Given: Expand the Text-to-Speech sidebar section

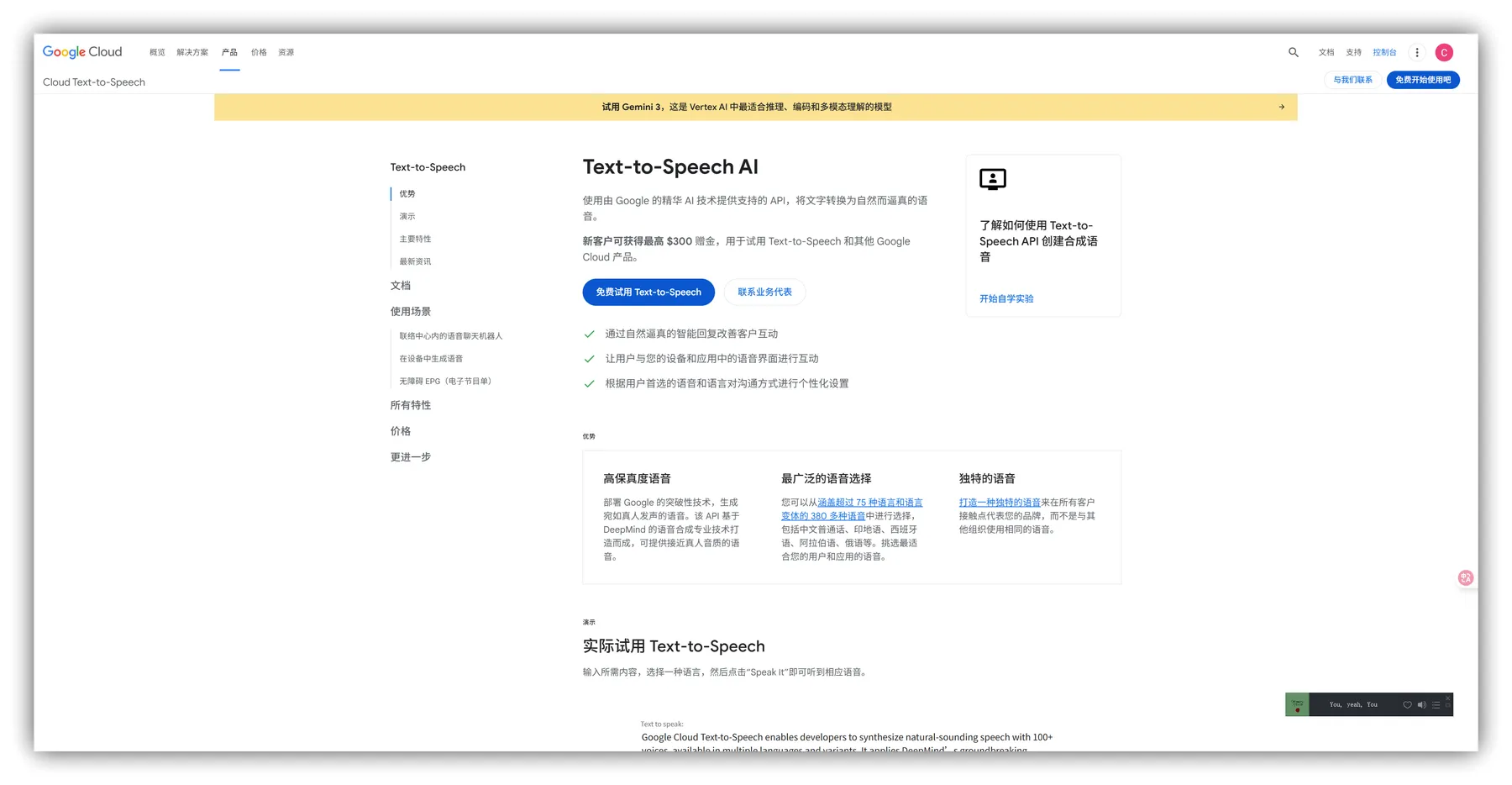Looking at the screenshot, I should tap(428, 167).
